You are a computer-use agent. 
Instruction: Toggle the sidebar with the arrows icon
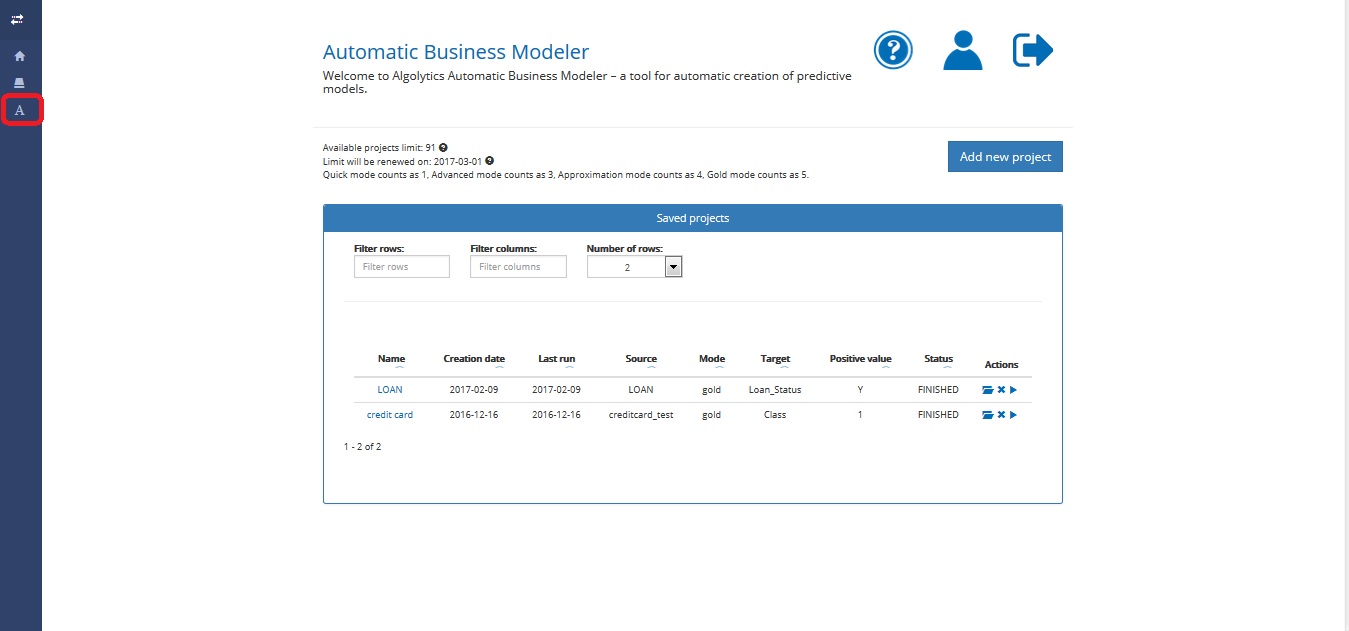18,19
